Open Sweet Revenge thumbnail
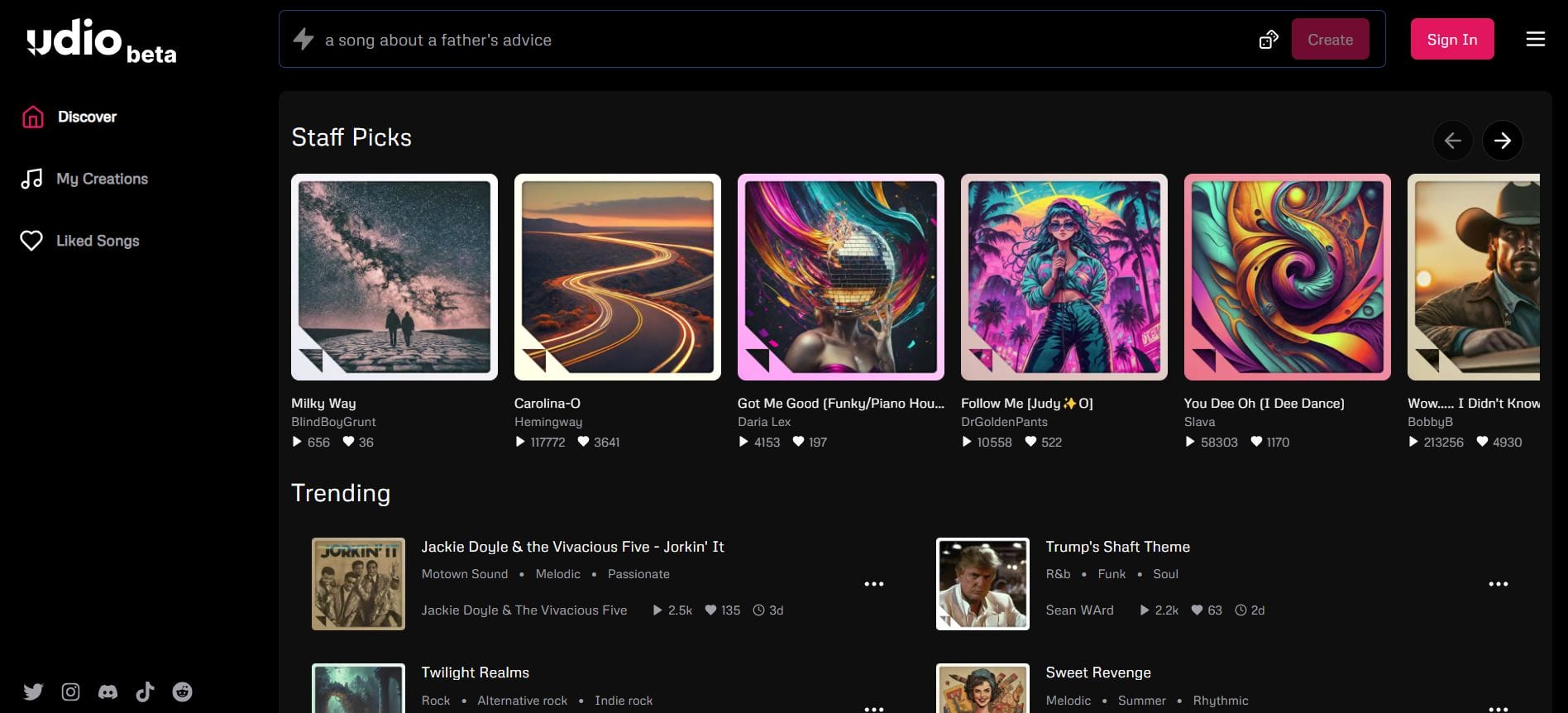This screenshot has height=713, width=1568. click(x=982, y=688)
